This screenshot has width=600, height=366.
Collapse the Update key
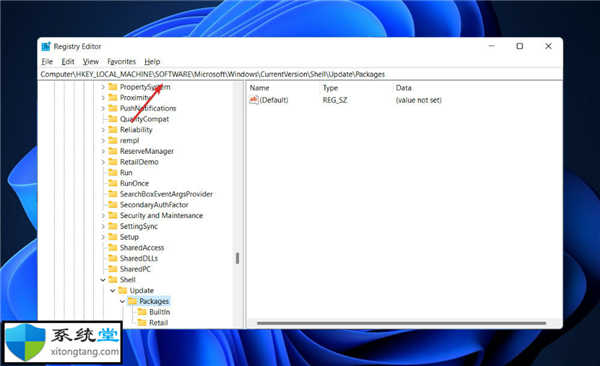click(112, 291)
